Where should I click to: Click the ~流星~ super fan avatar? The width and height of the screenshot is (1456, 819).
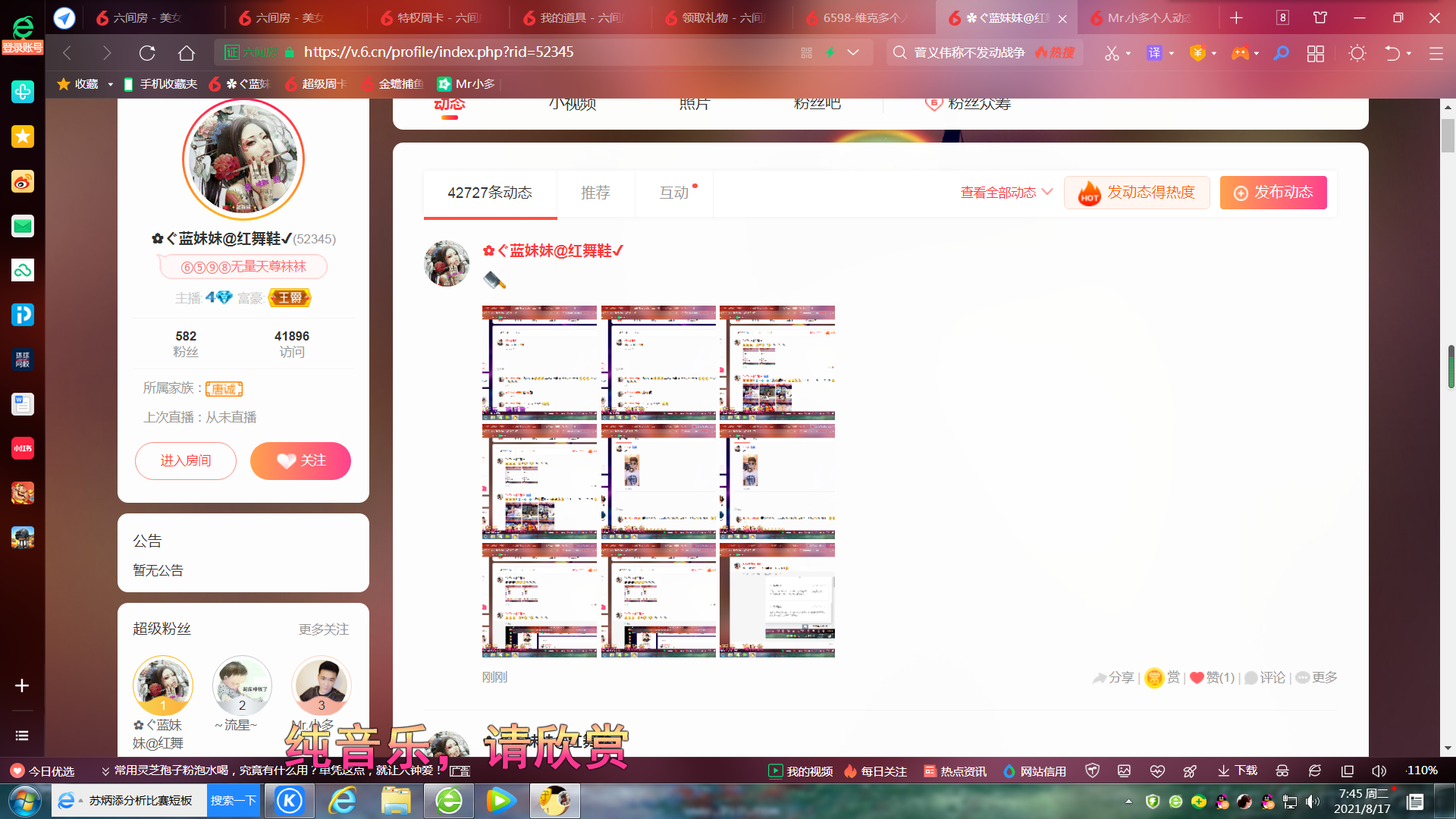[242, 686]
